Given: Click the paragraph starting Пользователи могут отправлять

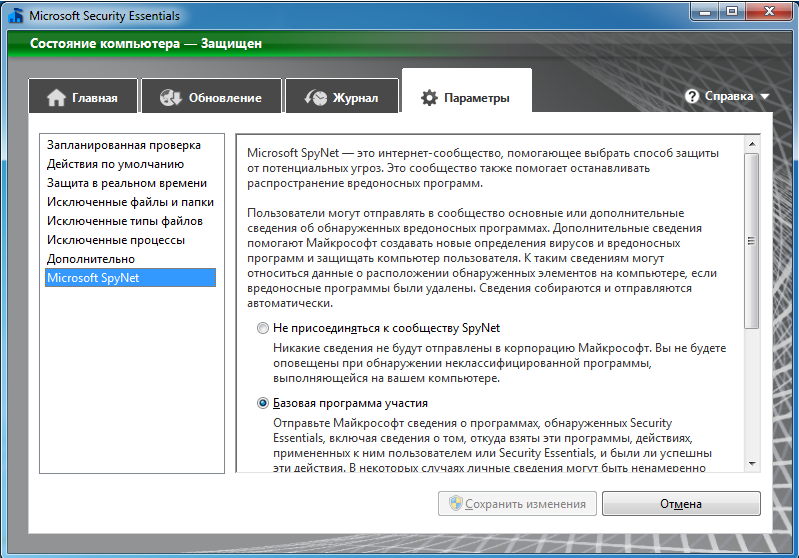Looking at the screenshot, I should pyautogui.click(x=482, y=258).
